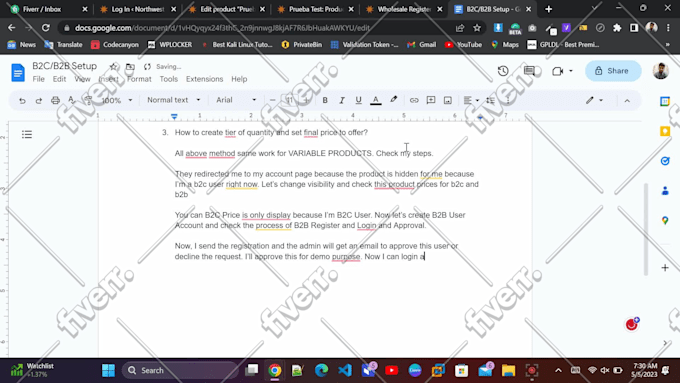Open the Help menu
Image resolution: width=680 pixels, height=383 pixels.
pyautogui.click(x=239, y=79)
